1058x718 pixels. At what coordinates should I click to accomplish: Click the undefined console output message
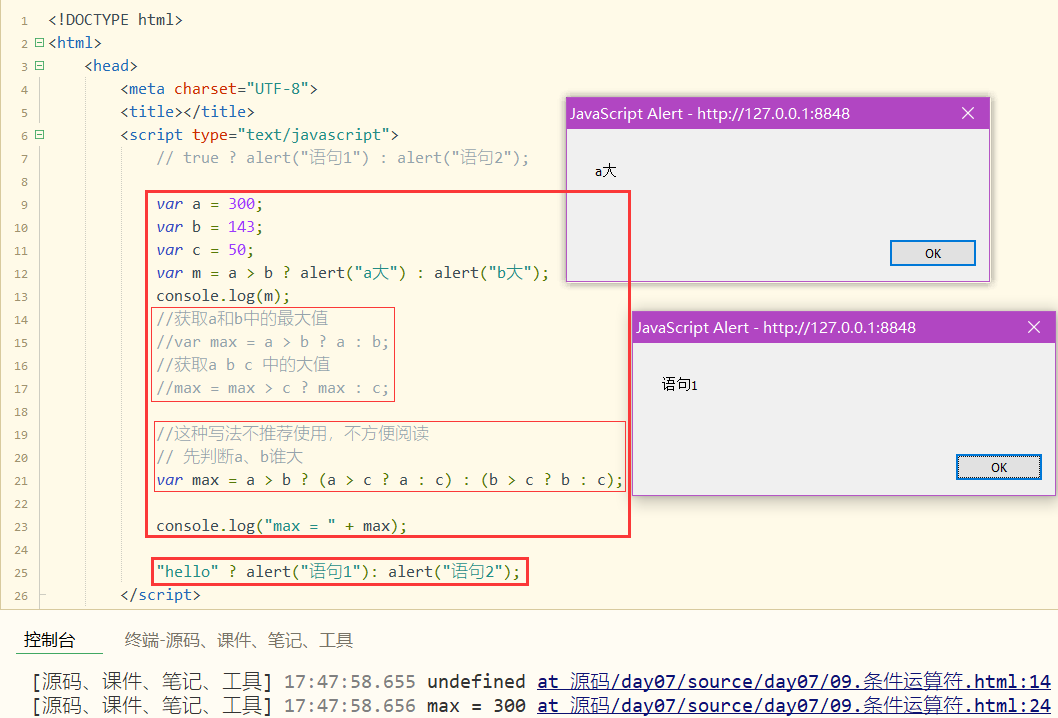[x=475, y=681]
